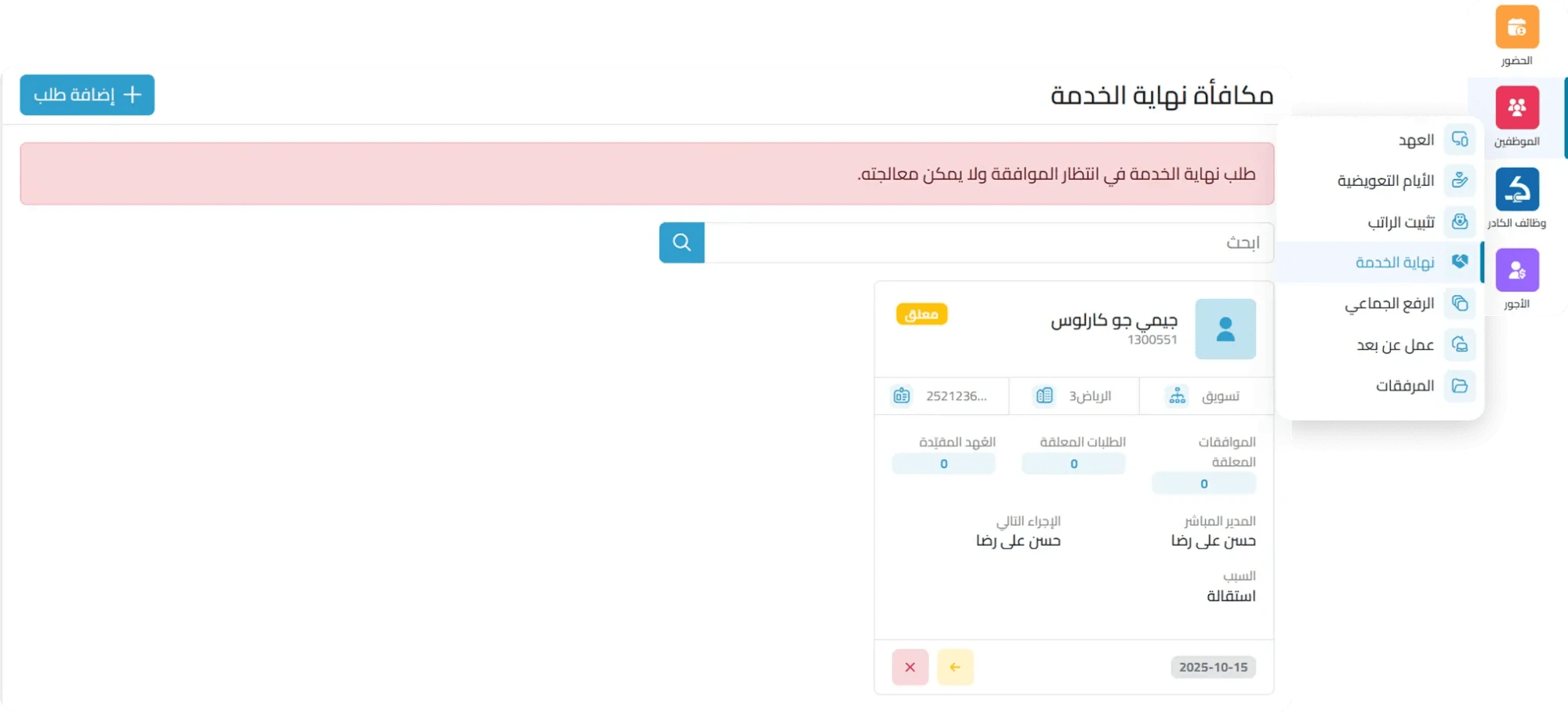Image resolution: width=1568 pixels, height=713 pixels.
Task: Click the yellow arrow forward button
Action: (955, 668)
